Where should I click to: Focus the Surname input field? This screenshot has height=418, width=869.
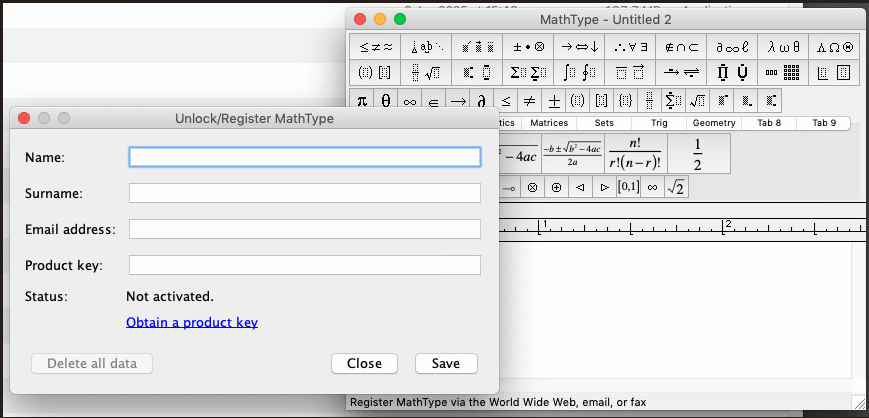[x=305, y=193]
